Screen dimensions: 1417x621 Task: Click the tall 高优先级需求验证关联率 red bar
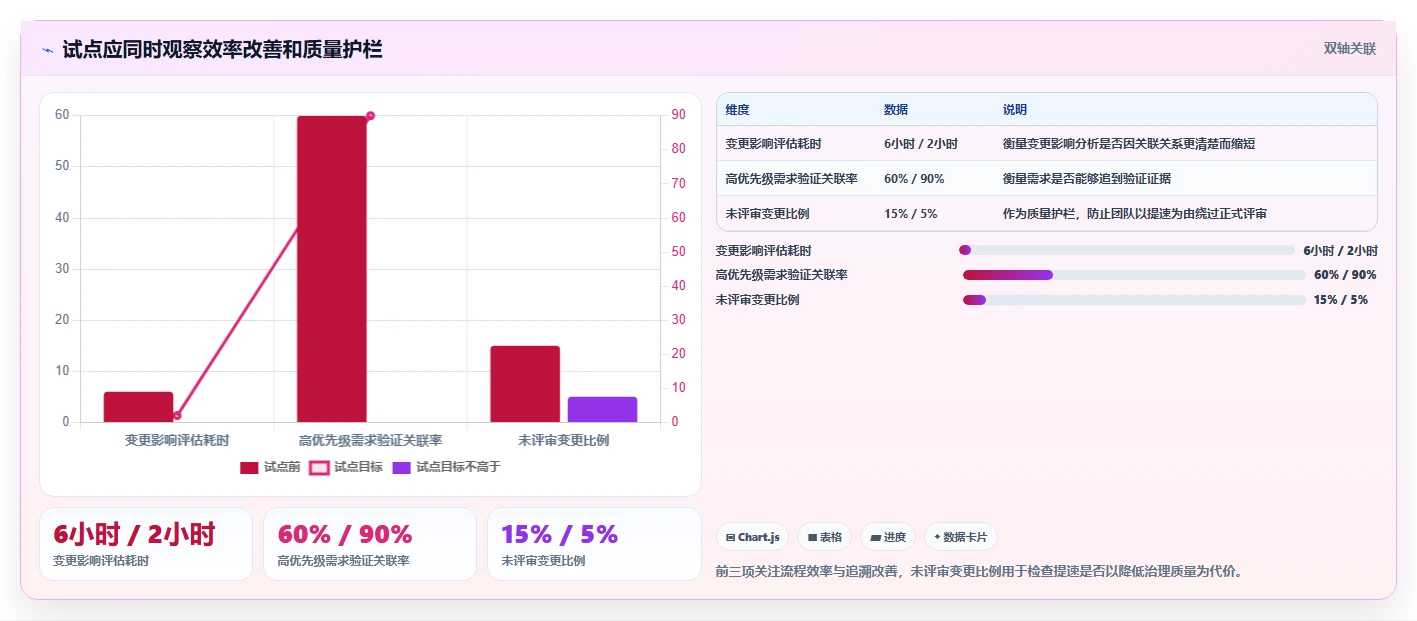click(x=332, y=269)
